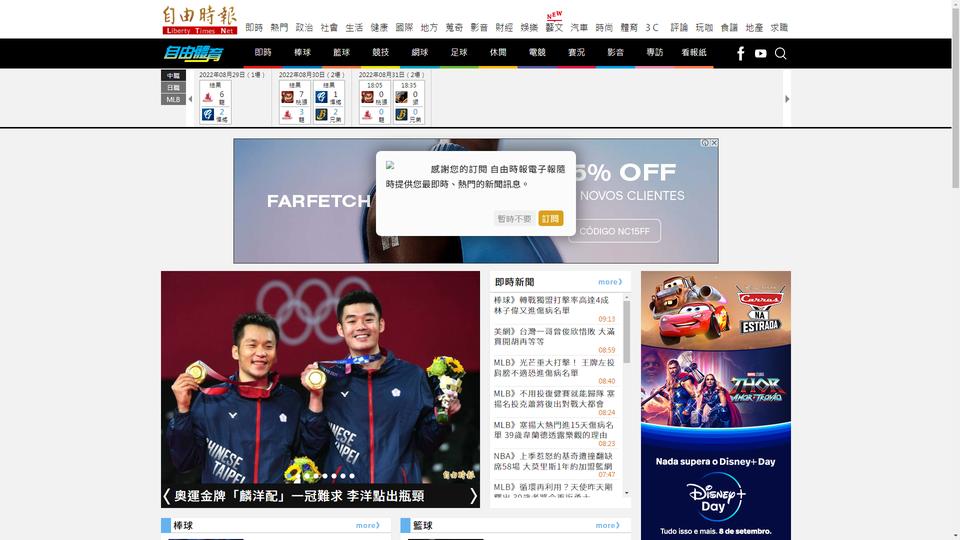Screen dimensions: 960x540
Task: Open news MLB》不用投復健賽就能歸隊
Action: pos(553,399)
